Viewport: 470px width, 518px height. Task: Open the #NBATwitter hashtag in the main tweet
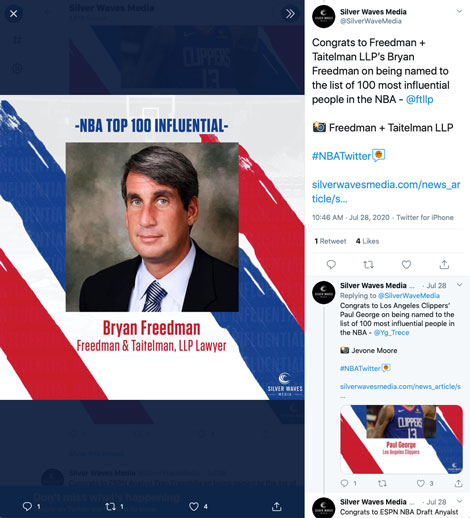[x=341, y=156]
